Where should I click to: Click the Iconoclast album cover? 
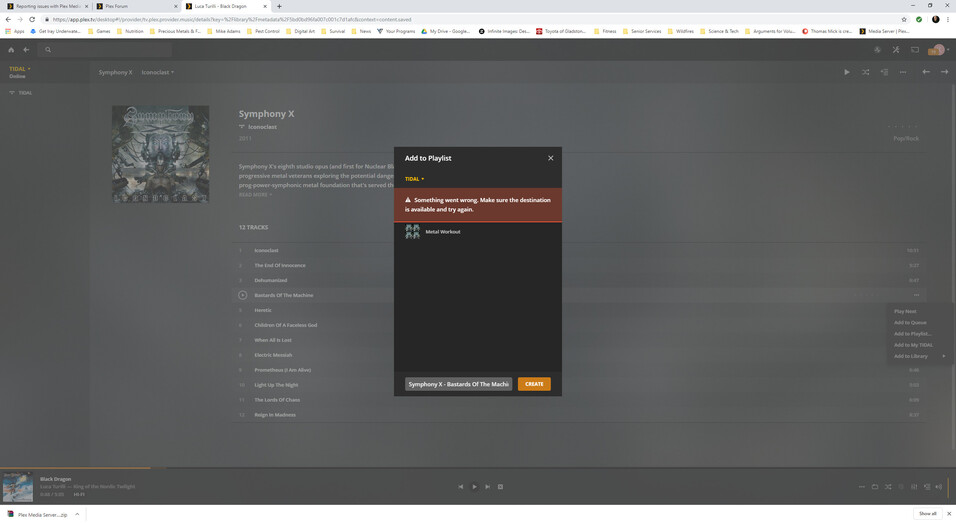pyautogui.click(x=160, y=154)
